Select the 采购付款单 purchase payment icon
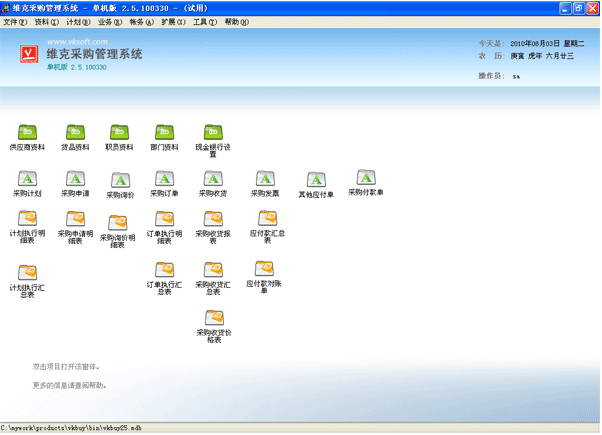 point(366,183)
